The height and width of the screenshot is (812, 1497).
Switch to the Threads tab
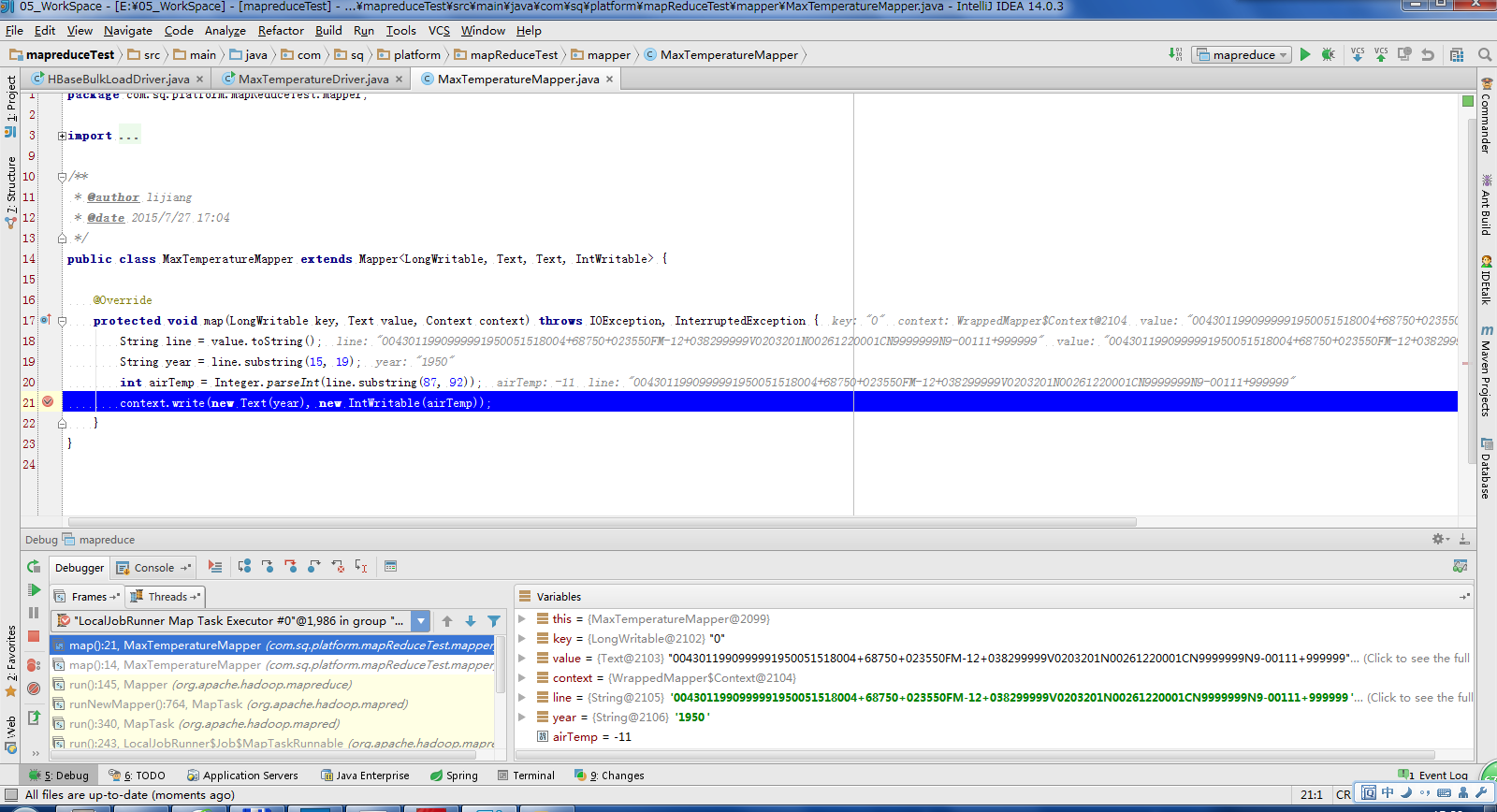(167, 597)
